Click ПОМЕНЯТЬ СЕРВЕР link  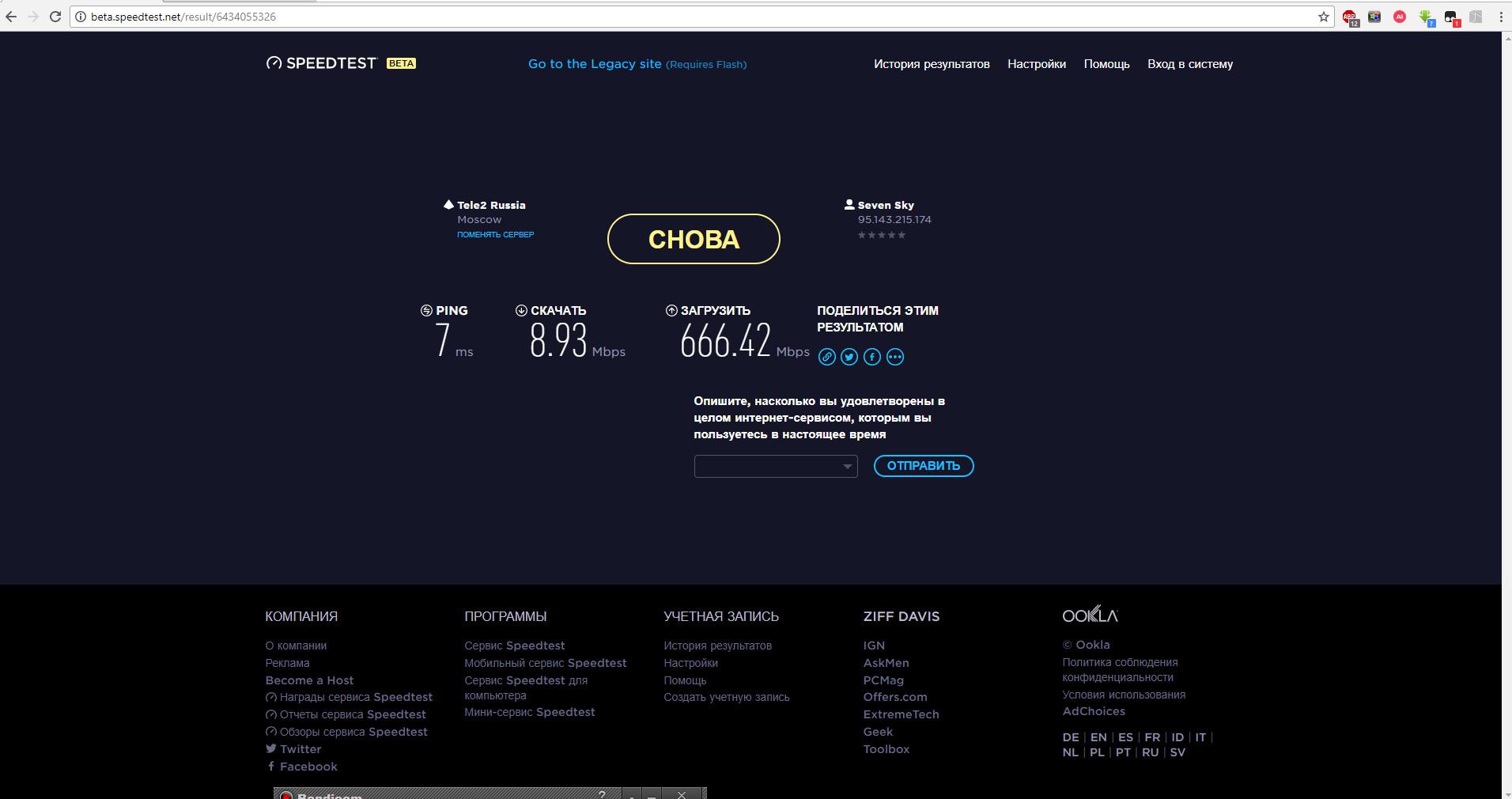(x=495, y=235)
